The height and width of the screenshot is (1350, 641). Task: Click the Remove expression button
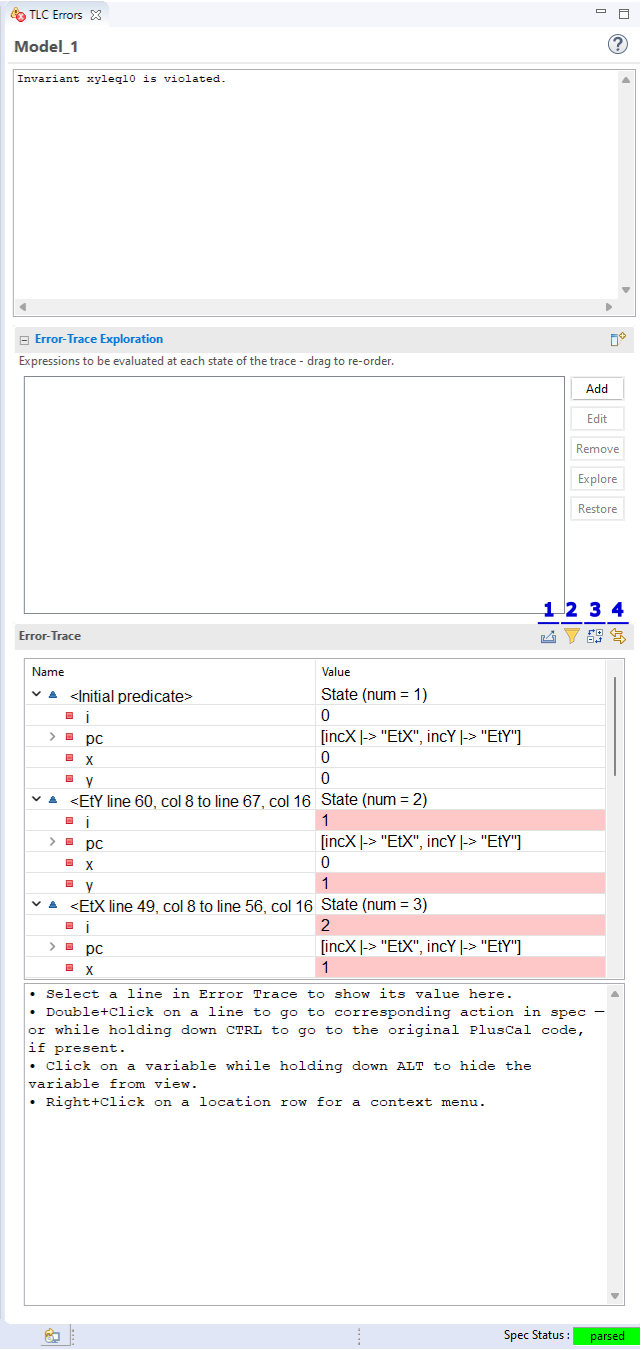pos(597,449)
